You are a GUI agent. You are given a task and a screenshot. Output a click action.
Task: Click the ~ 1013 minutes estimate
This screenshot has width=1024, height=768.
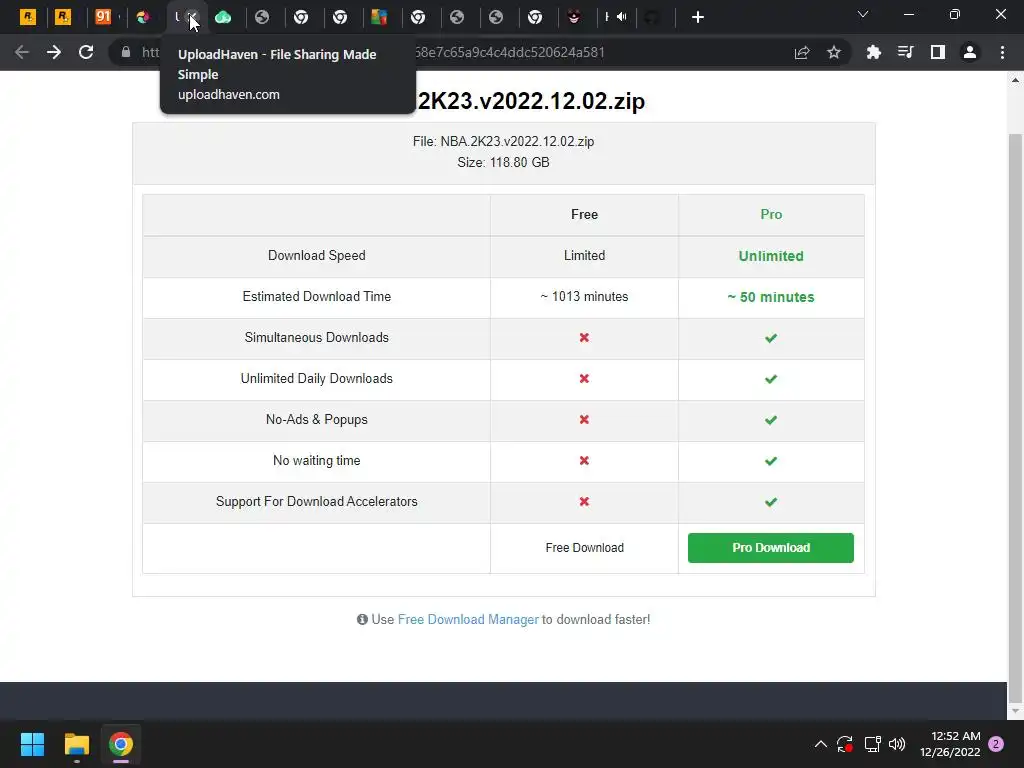coord(584,296)
